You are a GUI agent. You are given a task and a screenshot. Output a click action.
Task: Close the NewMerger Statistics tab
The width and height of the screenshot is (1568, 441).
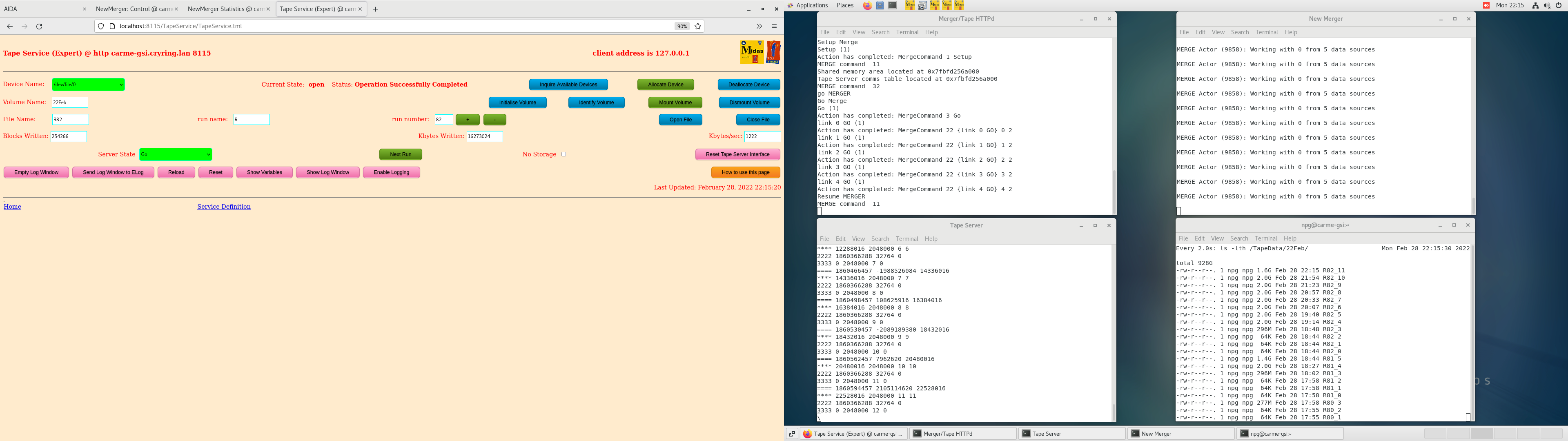(268, 9)
